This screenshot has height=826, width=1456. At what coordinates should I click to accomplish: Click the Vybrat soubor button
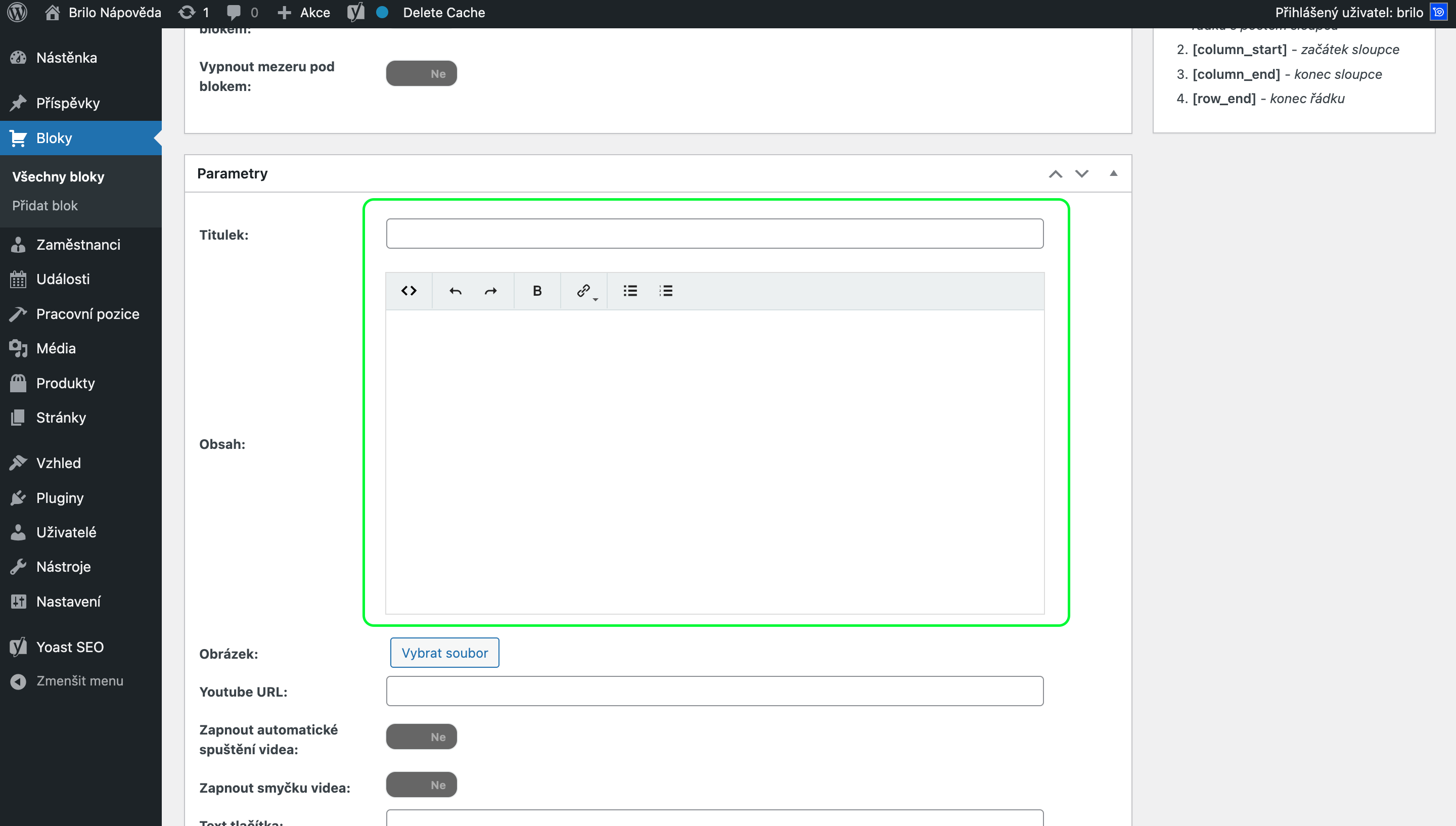(444, 653)
